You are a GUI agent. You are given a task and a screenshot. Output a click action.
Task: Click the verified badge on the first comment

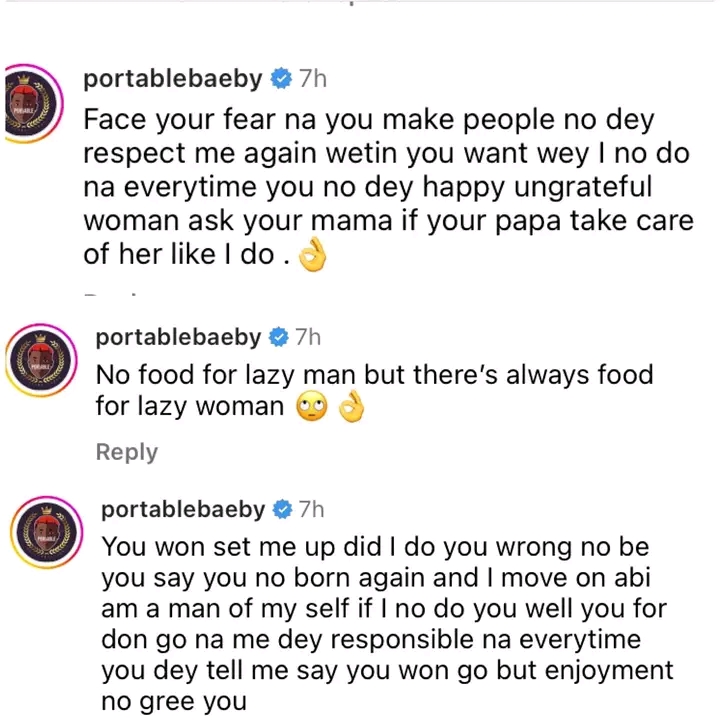click(283, 79)
